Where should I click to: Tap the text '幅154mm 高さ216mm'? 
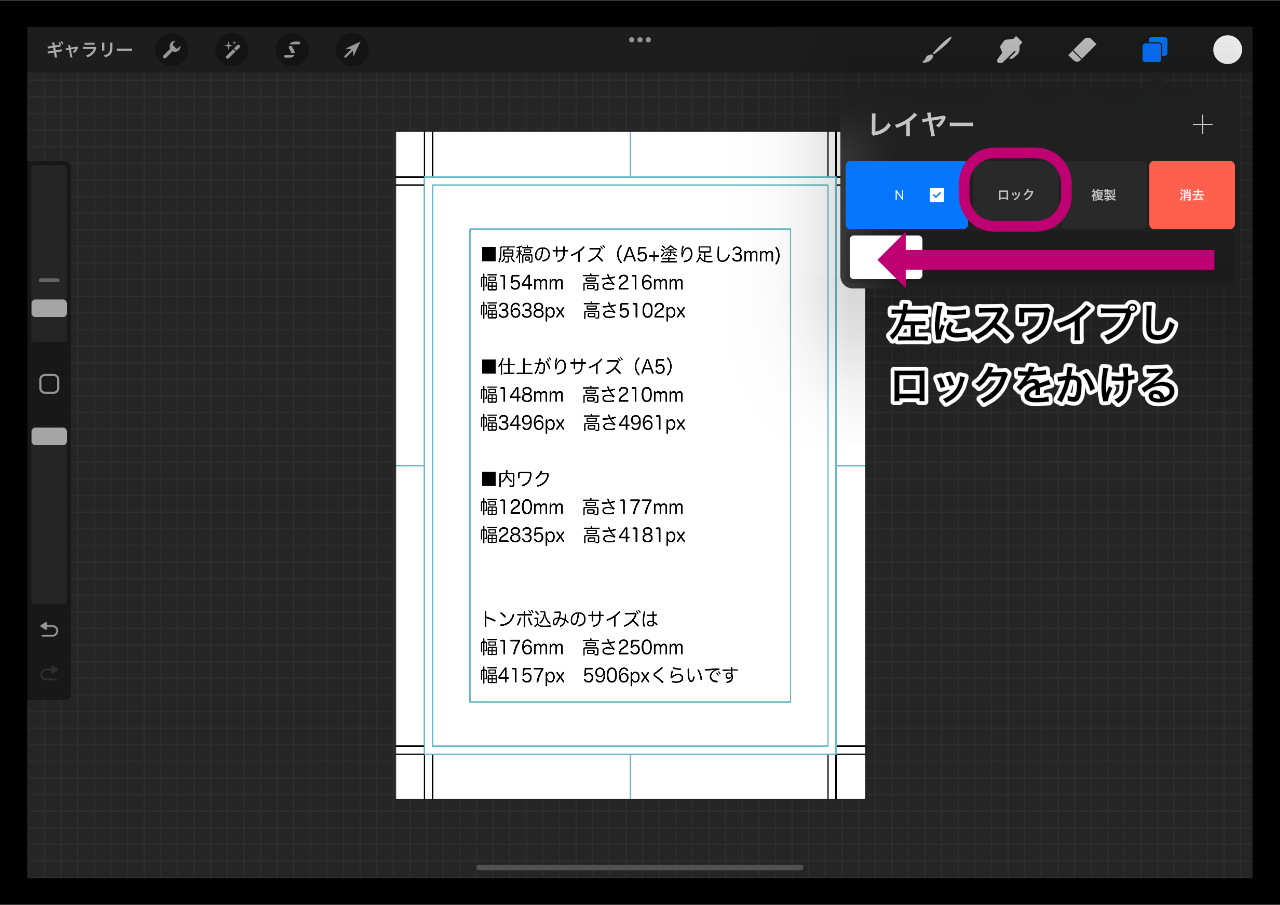tap(582, 282)
